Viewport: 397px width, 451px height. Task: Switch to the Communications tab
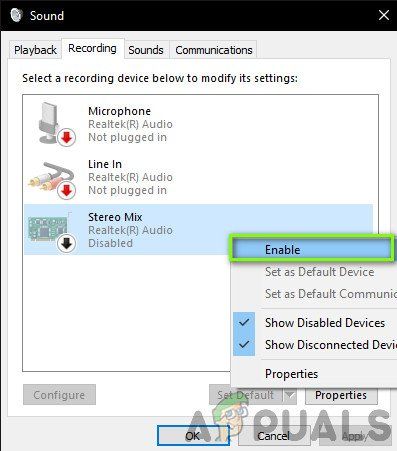(x=214, y=50)
